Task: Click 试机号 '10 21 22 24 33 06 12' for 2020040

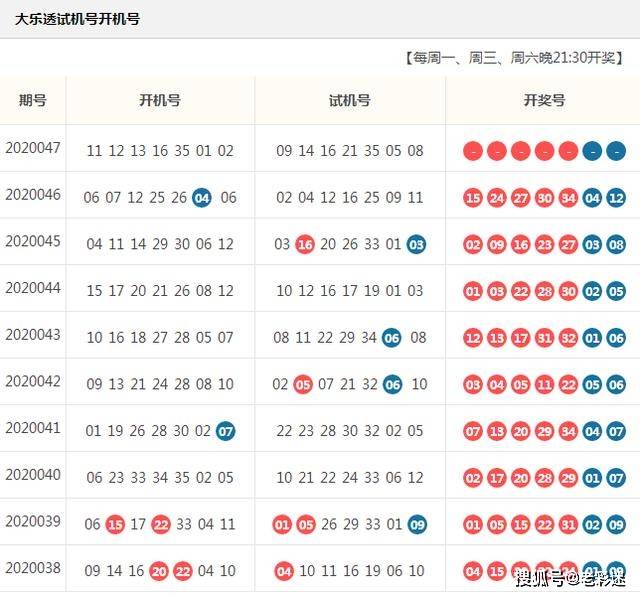Action: (x=350, y=478)
